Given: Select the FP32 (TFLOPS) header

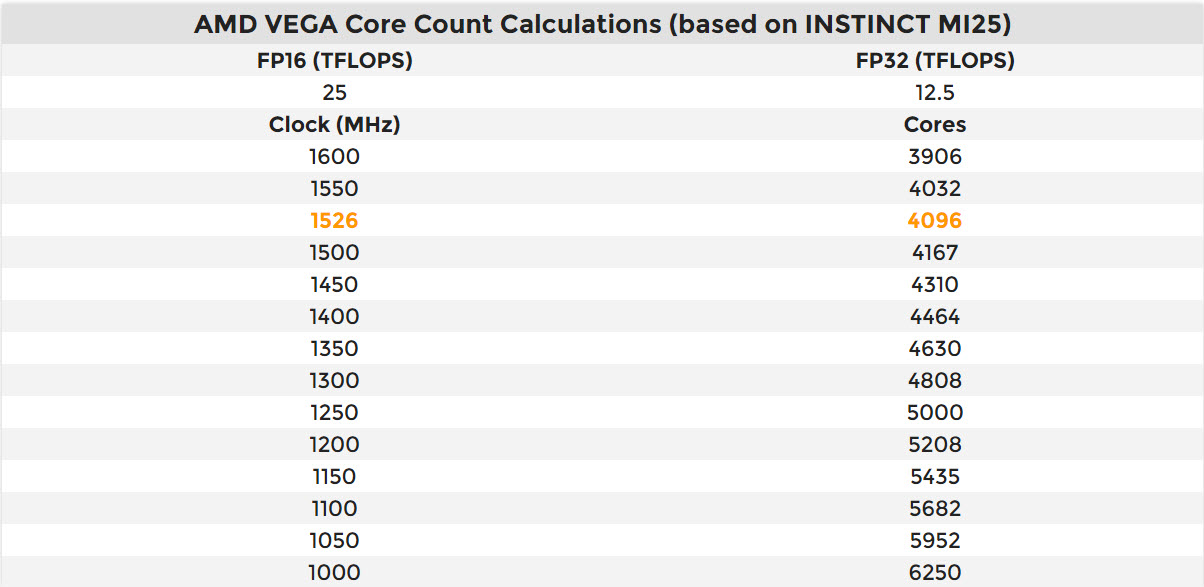Looking at the screenshot, I should 935,61.
